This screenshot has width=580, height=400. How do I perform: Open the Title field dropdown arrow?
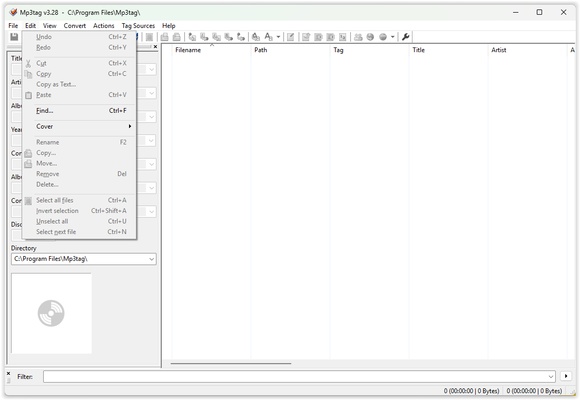(x=152, y=70)
